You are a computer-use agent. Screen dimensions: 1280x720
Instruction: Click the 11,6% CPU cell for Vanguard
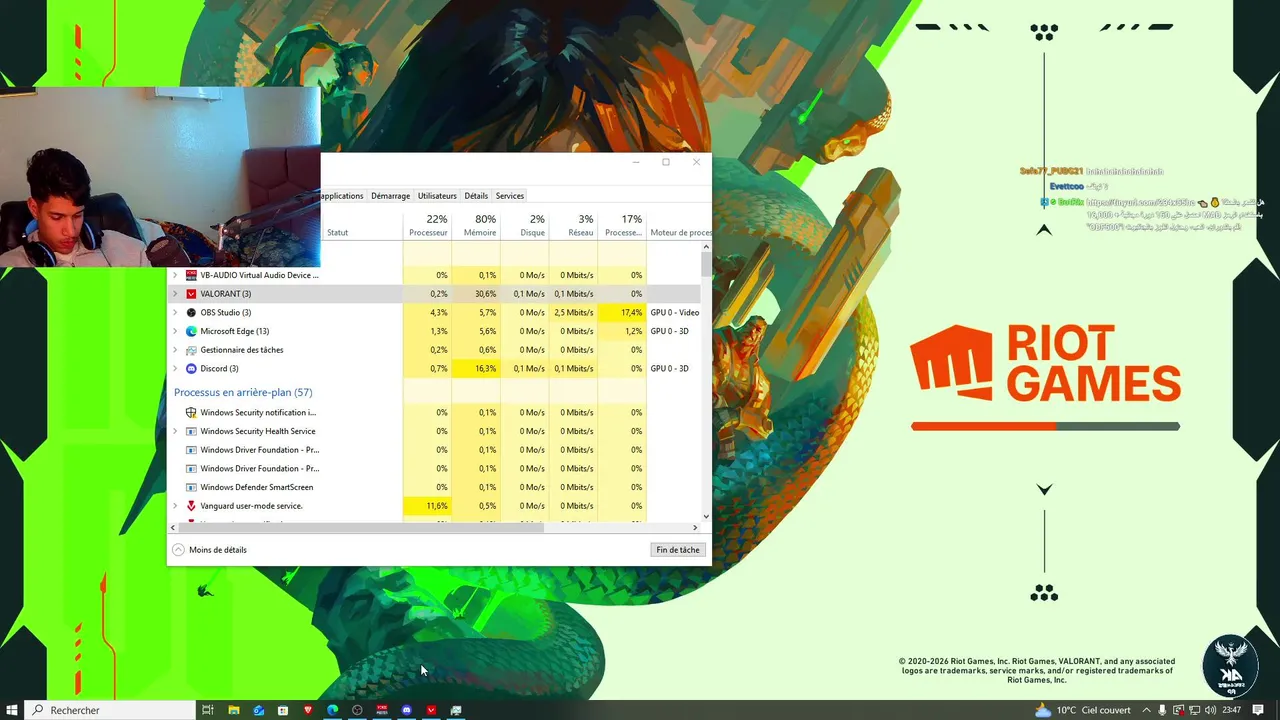(428, 506)
